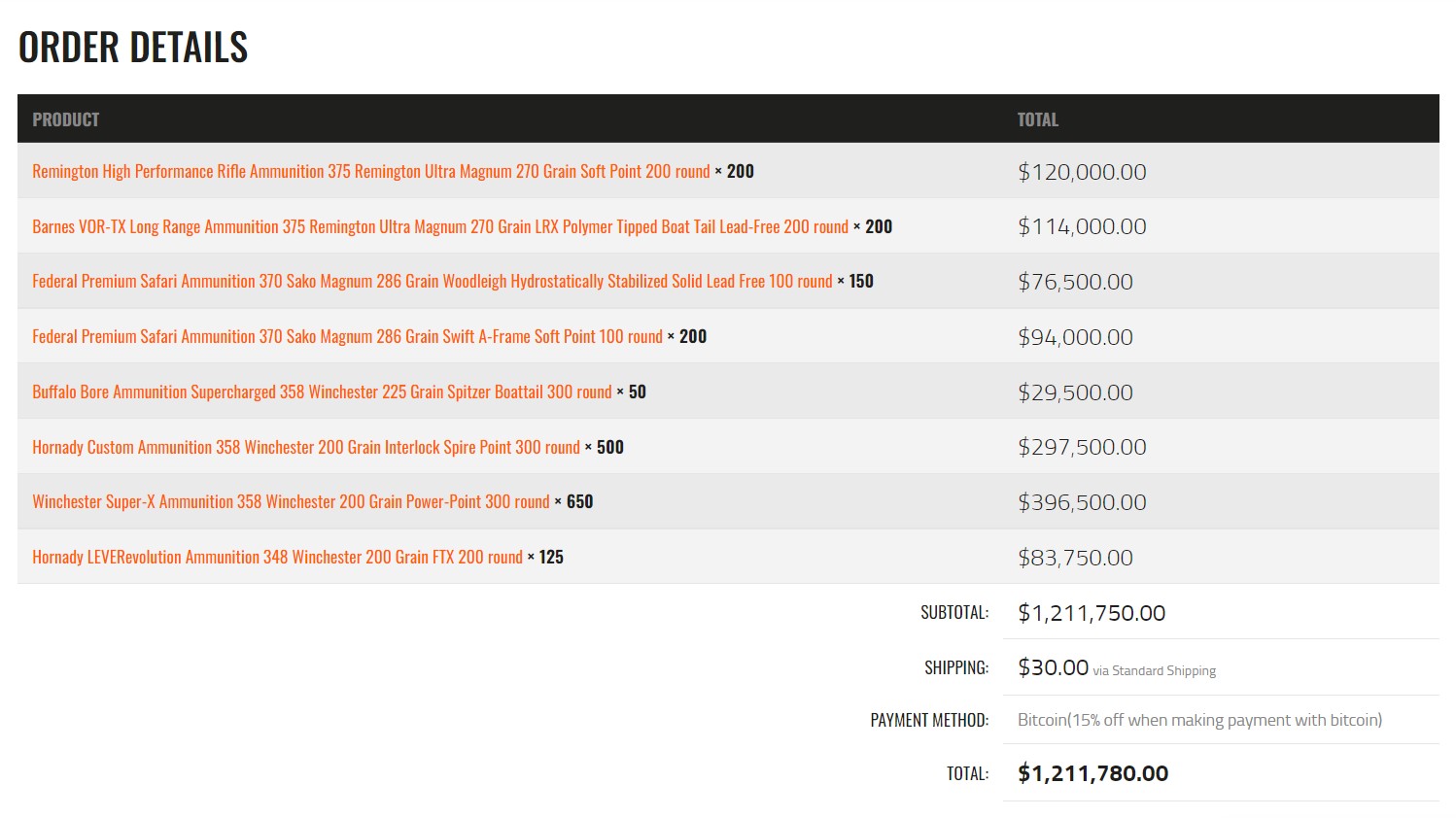The image size is (1456, 818).
Task: Click the Federal Premium Woodleigh Hydrostatically Stabilized product link
Action: (x=432, y=282)
